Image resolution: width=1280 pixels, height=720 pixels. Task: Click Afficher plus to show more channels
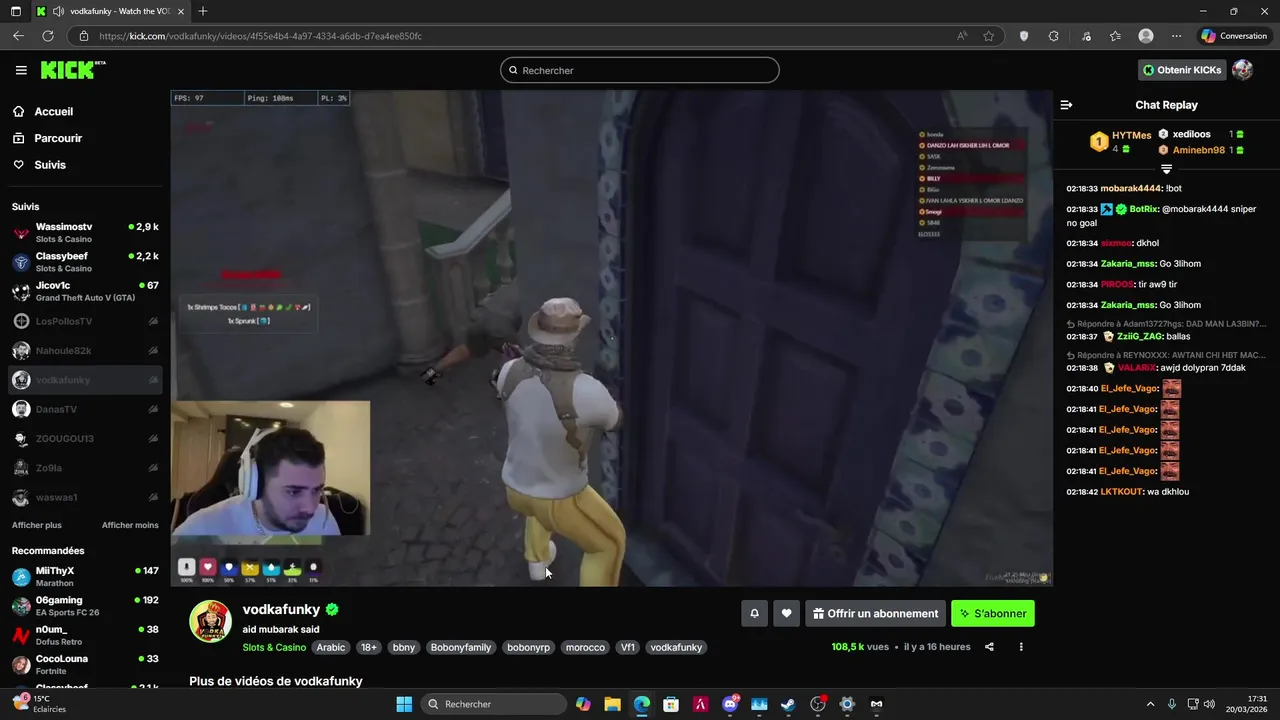pyautogui.click(x=37, y=525)
